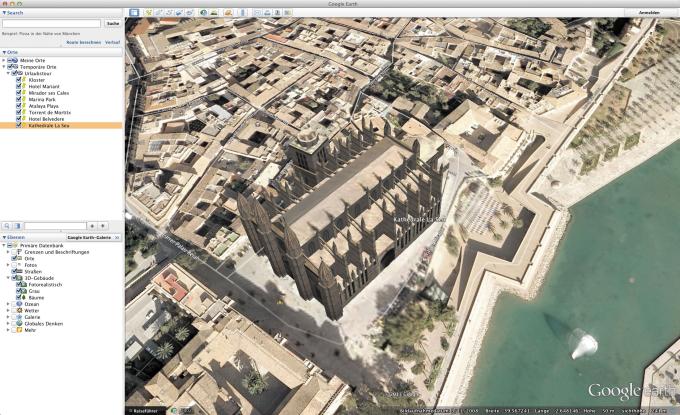The height and width of the screenshot is (415, 680).
Task: Uncheck the Hotel Mariant checkbox
Action: (x=19, y=86)
